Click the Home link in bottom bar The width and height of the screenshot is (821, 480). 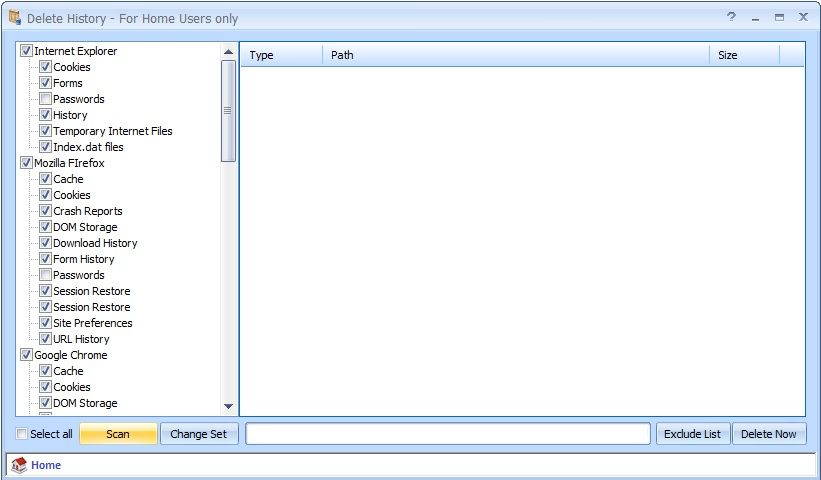(x=46, y=465)
